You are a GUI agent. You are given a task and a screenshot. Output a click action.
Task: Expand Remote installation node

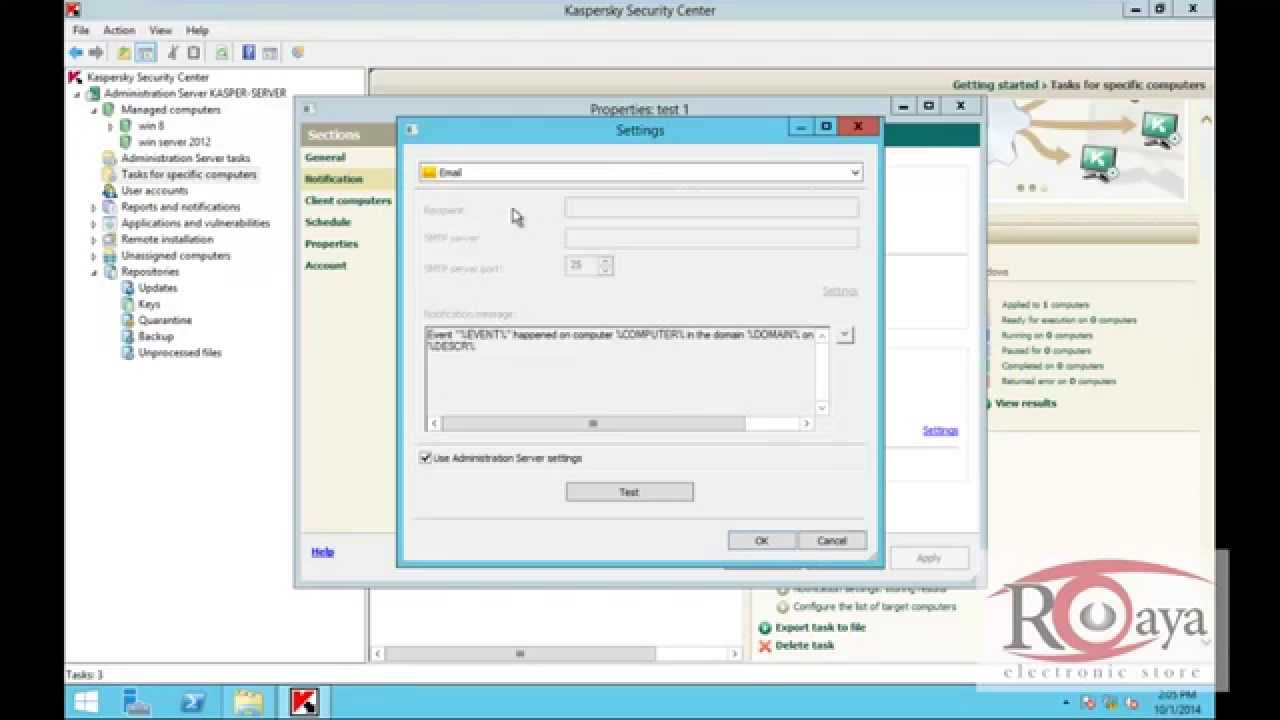(x=94, y=240)
